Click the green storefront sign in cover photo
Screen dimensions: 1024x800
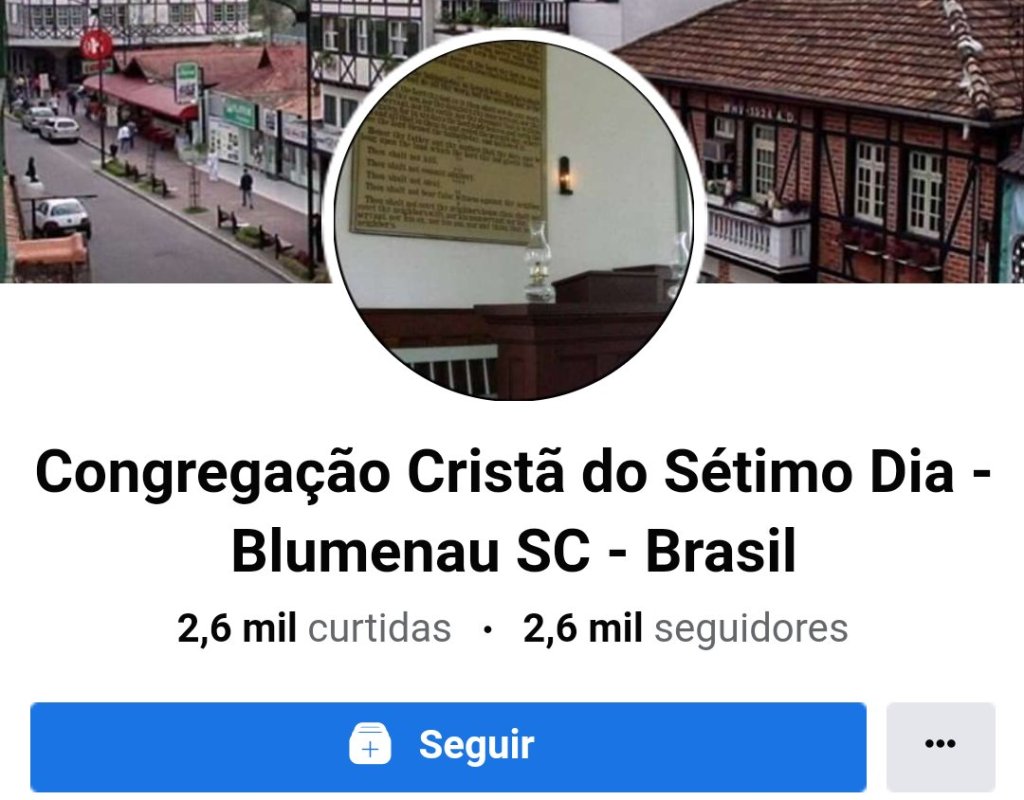click(x=239, y=113)
